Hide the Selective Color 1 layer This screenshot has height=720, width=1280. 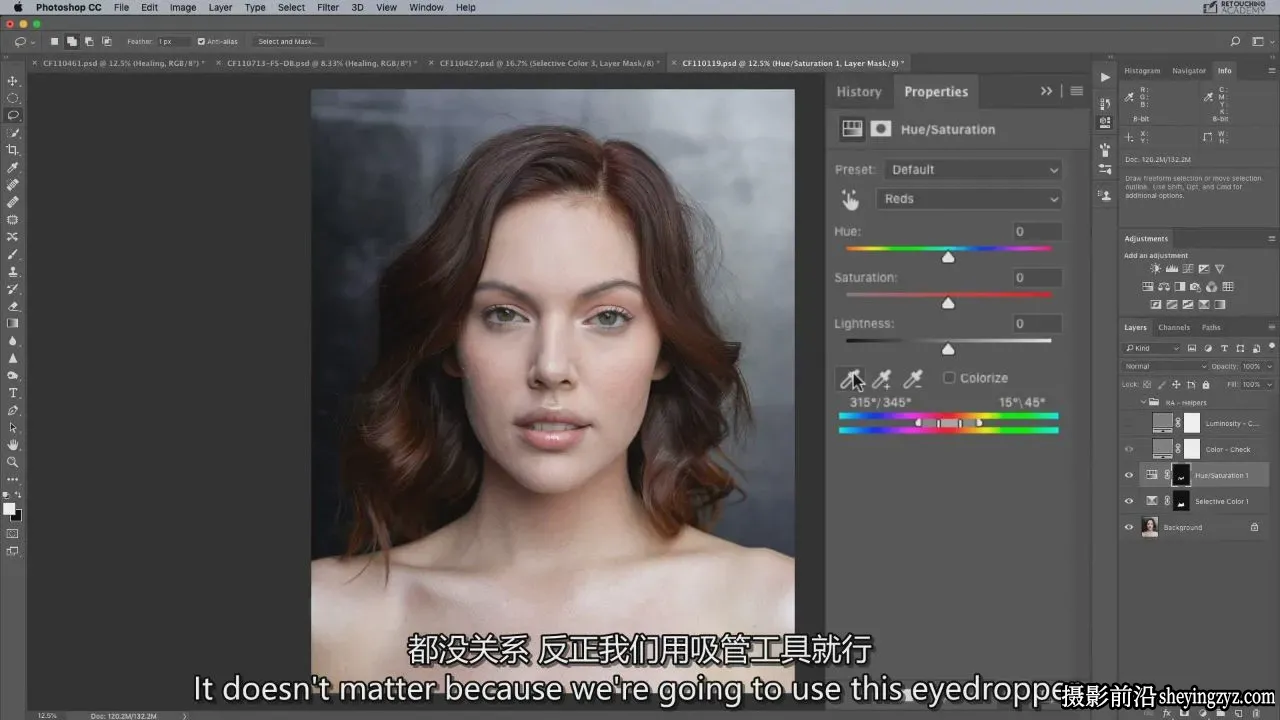(1129, 501)
